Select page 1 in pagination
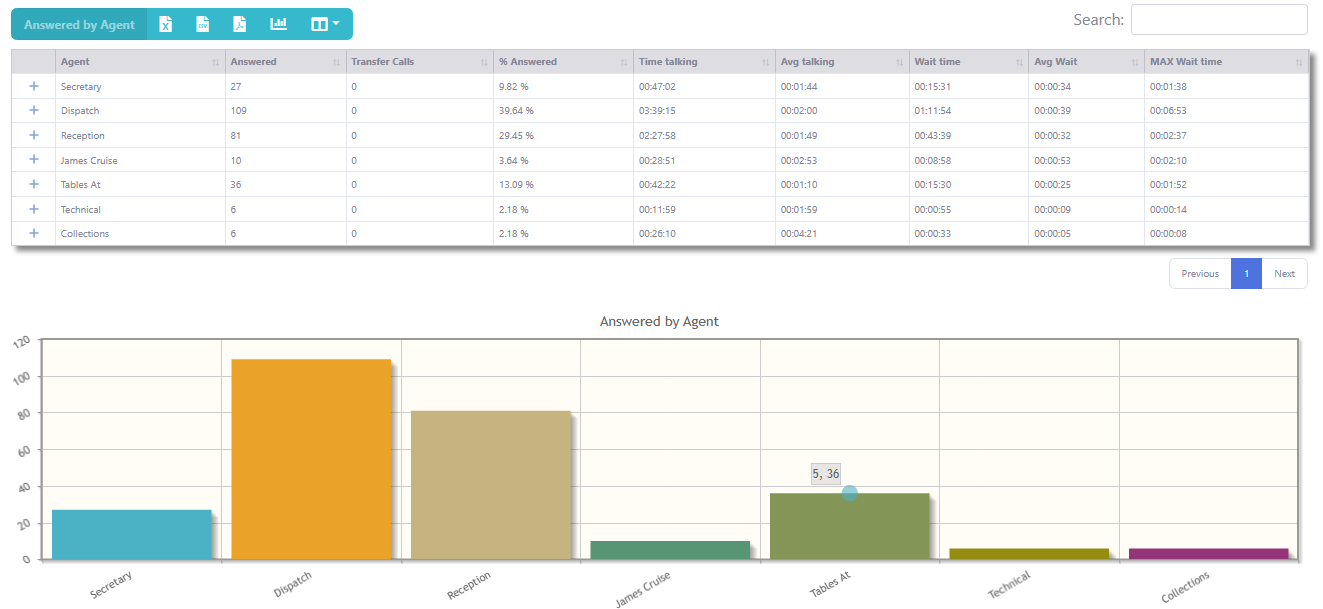The width and height of the screenshot is (1323, 609). click(1246, 274)
